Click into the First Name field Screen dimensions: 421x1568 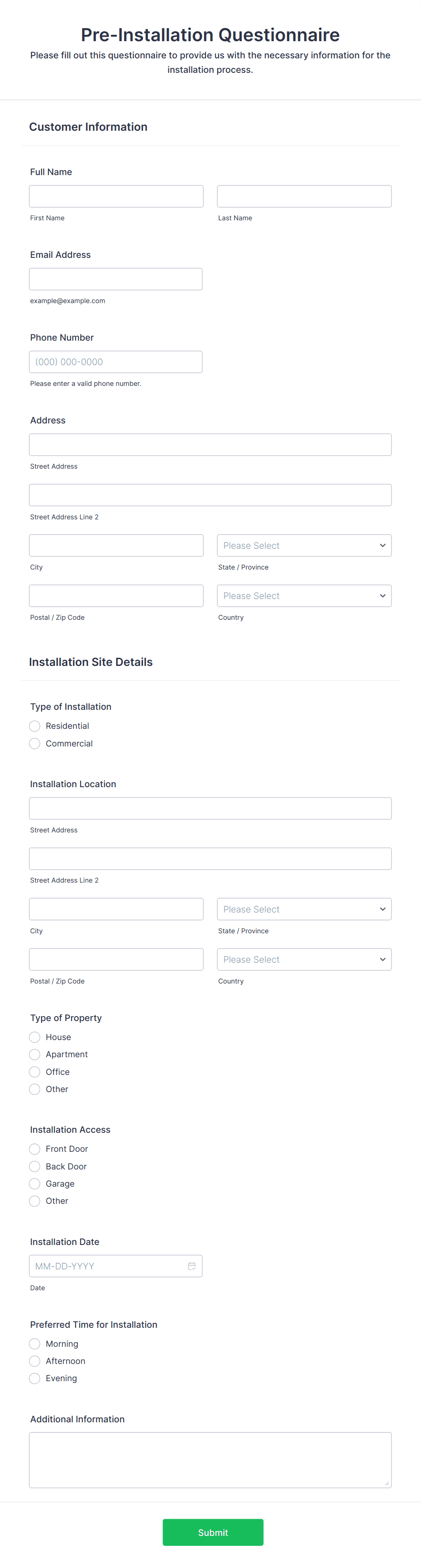116,195
